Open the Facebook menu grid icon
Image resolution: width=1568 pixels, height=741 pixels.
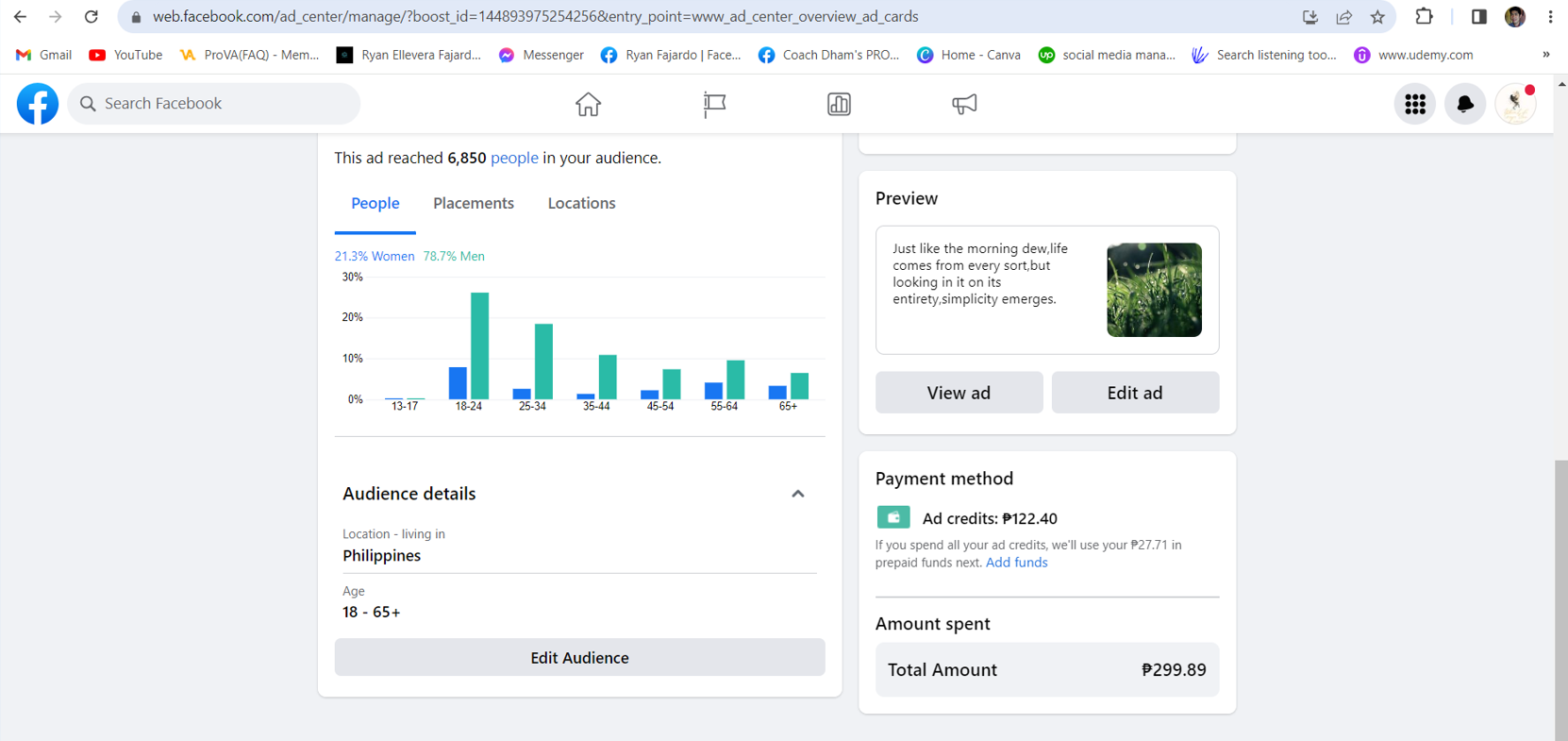[x=1414, y=104]
